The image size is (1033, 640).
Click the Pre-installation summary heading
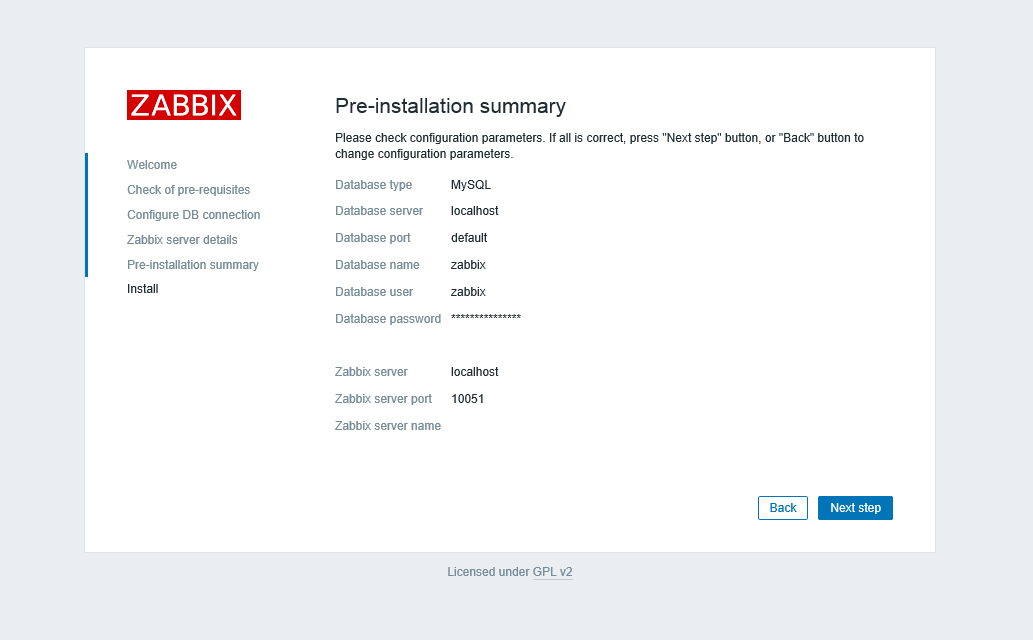click(451, 106)
